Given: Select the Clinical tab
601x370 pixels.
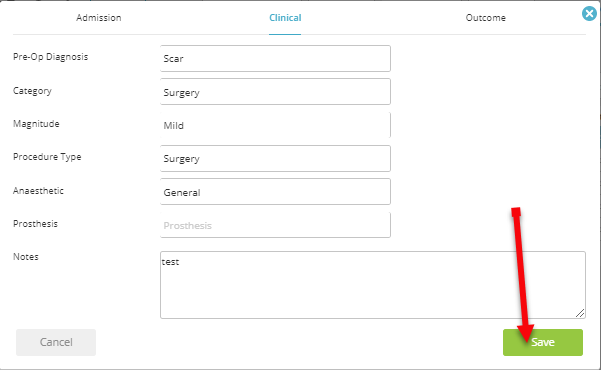Looking at the screenshot, I should (x=285, y=18).
